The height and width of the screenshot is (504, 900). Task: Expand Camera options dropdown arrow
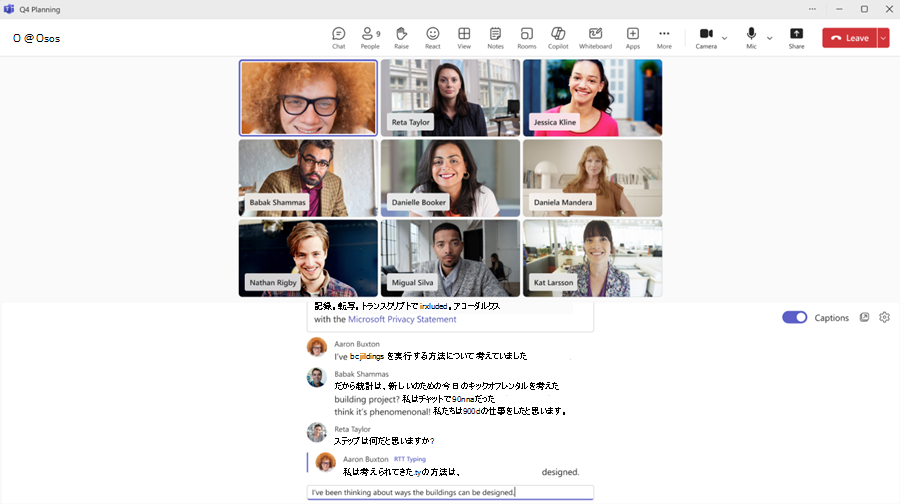point(724,38)
